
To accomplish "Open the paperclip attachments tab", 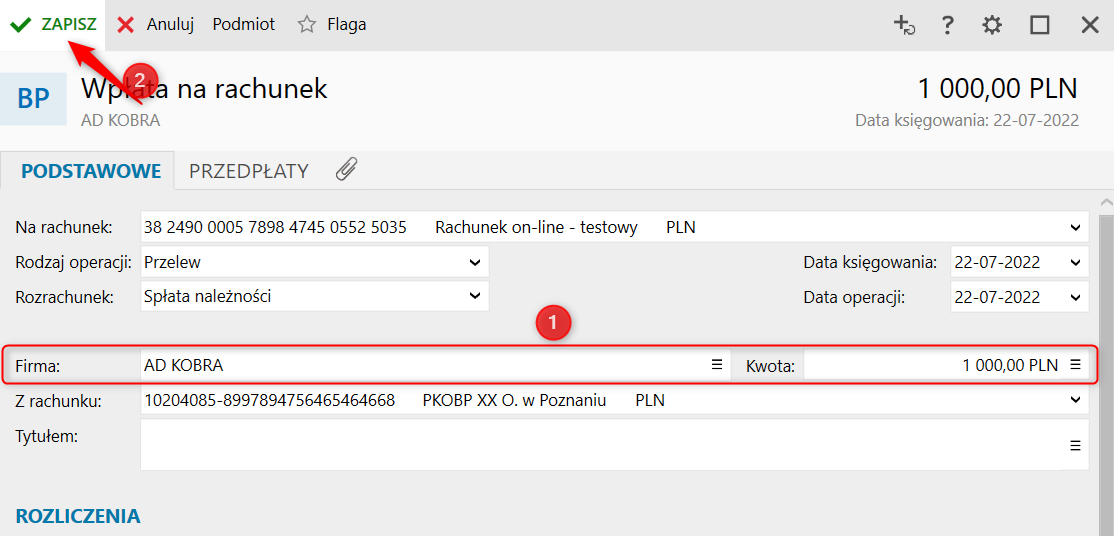I will [347, 169].
